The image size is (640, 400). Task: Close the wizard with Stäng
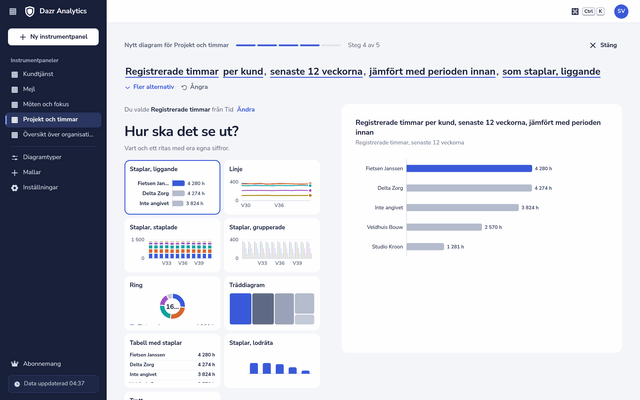click(x=603, y=45)
